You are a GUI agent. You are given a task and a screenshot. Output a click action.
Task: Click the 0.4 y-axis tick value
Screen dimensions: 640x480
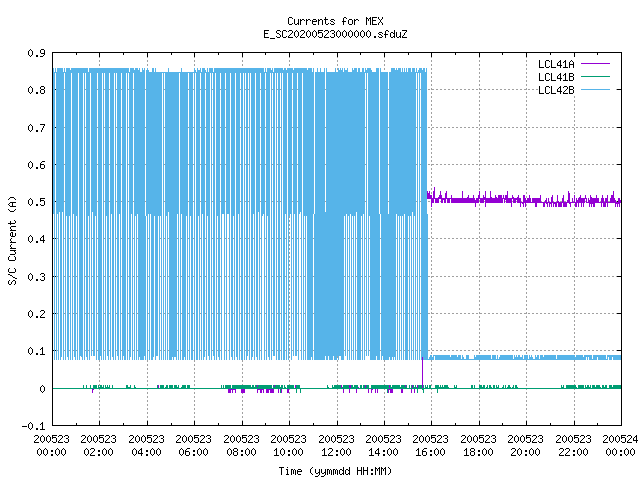36,239
